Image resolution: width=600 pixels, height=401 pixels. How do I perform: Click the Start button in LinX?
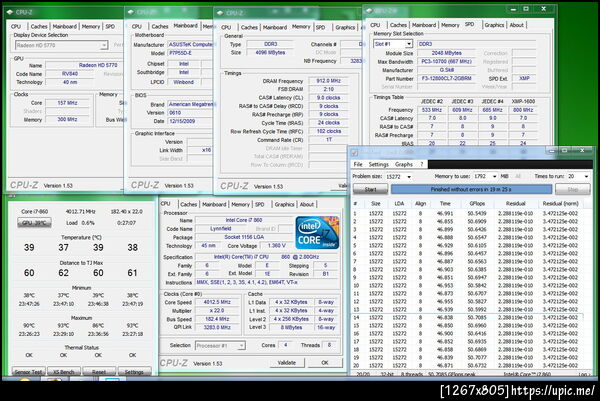(370, 189)
